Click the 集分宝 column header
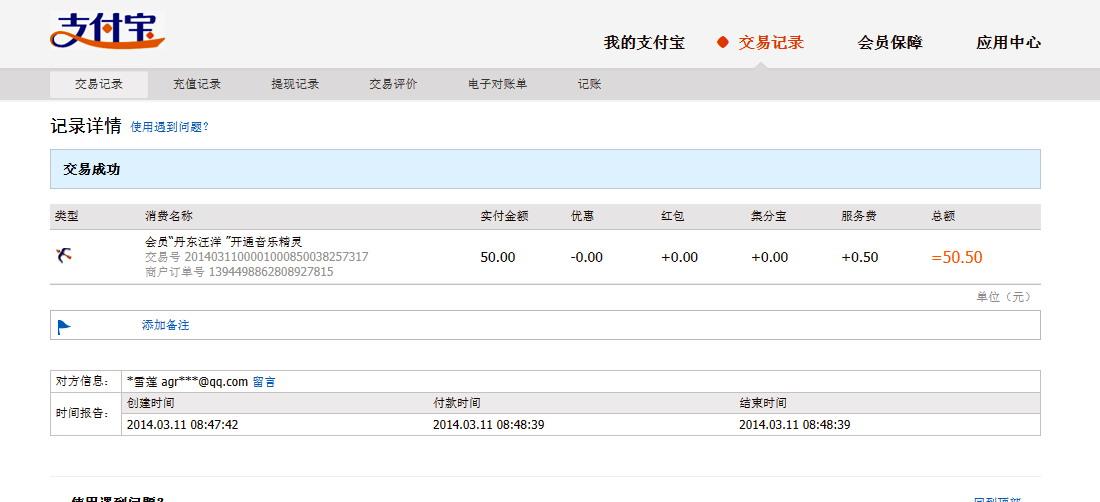This screenshot has height=502, width=1100. point(768,217)
